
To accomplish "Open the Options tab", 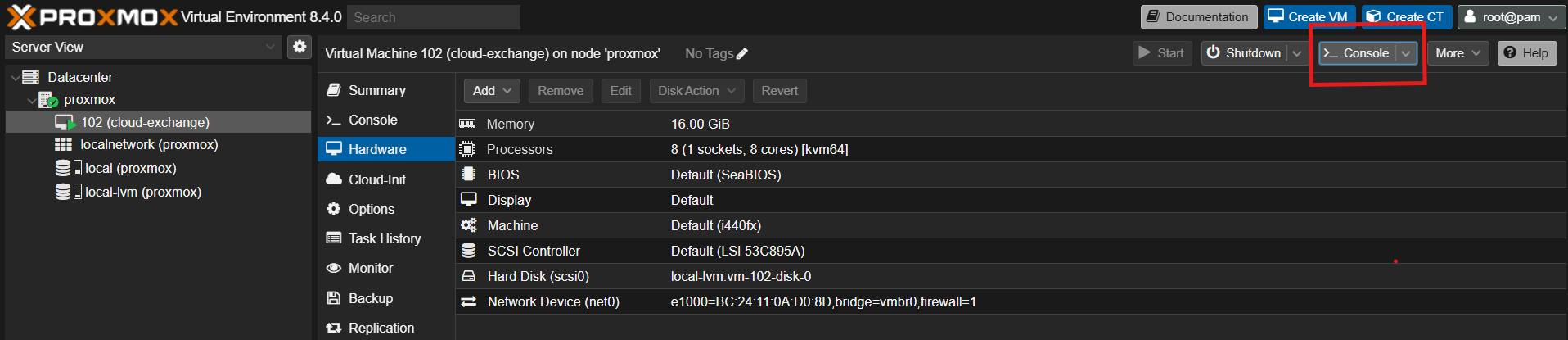I will point(385,209).
